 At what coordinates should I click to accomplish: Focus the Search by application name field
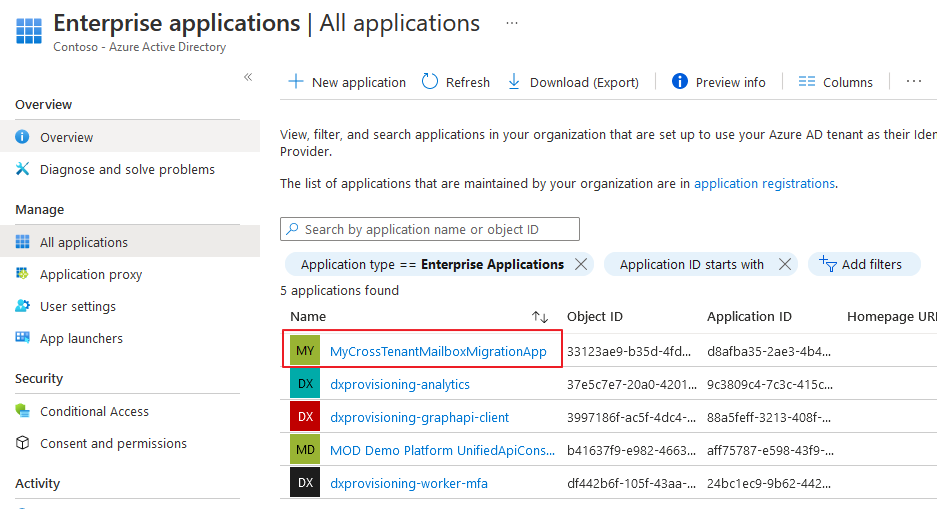pyautogui.click(x=430, y=229)
